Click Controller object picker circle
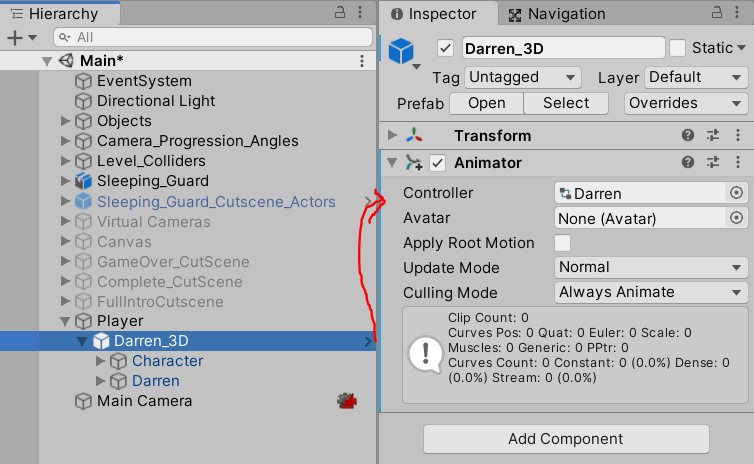The image size is (754, 464). click(737, 193)
